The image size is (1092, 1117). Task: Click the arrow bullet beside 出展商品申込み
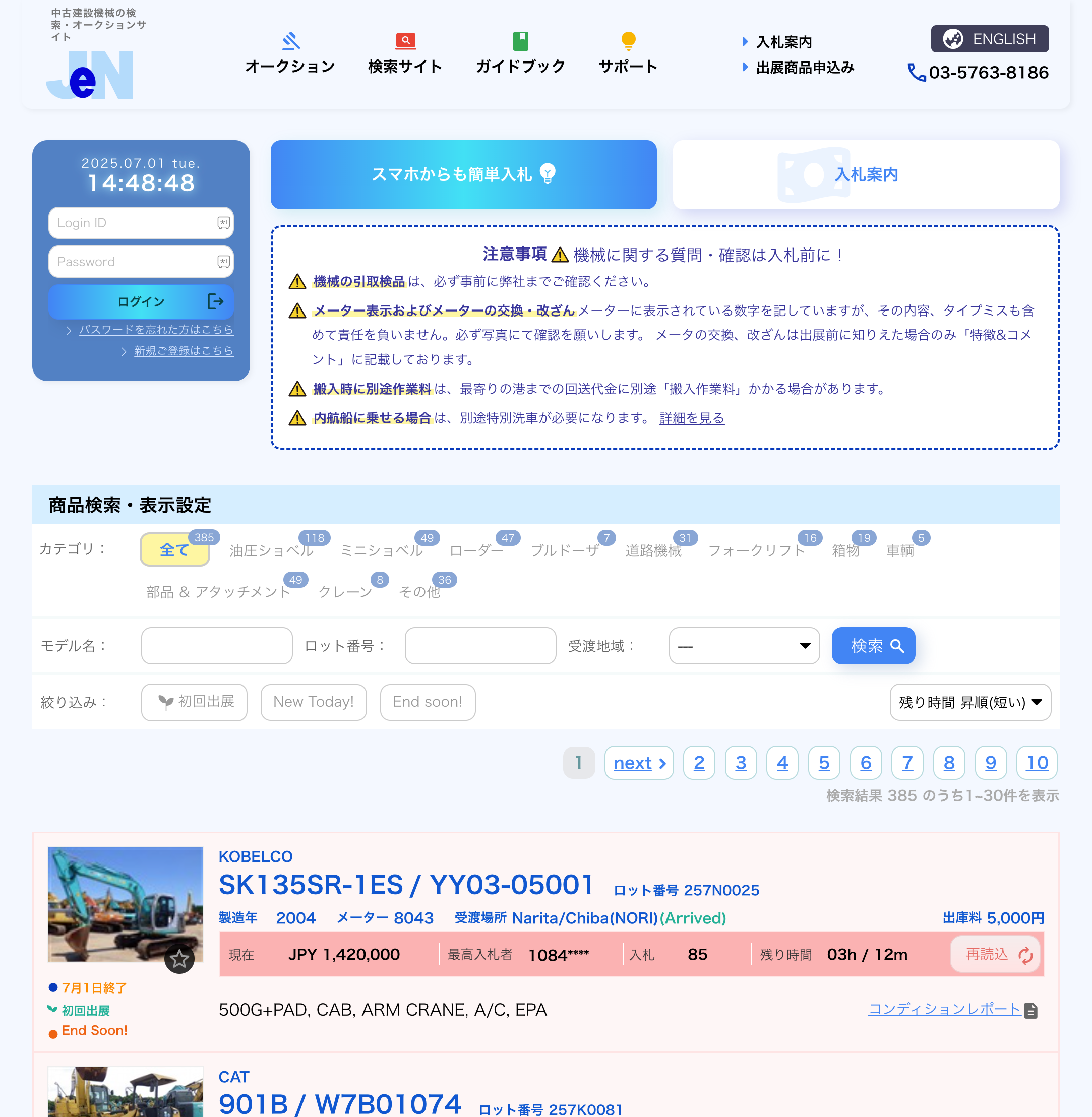click(x=745, y=67)
